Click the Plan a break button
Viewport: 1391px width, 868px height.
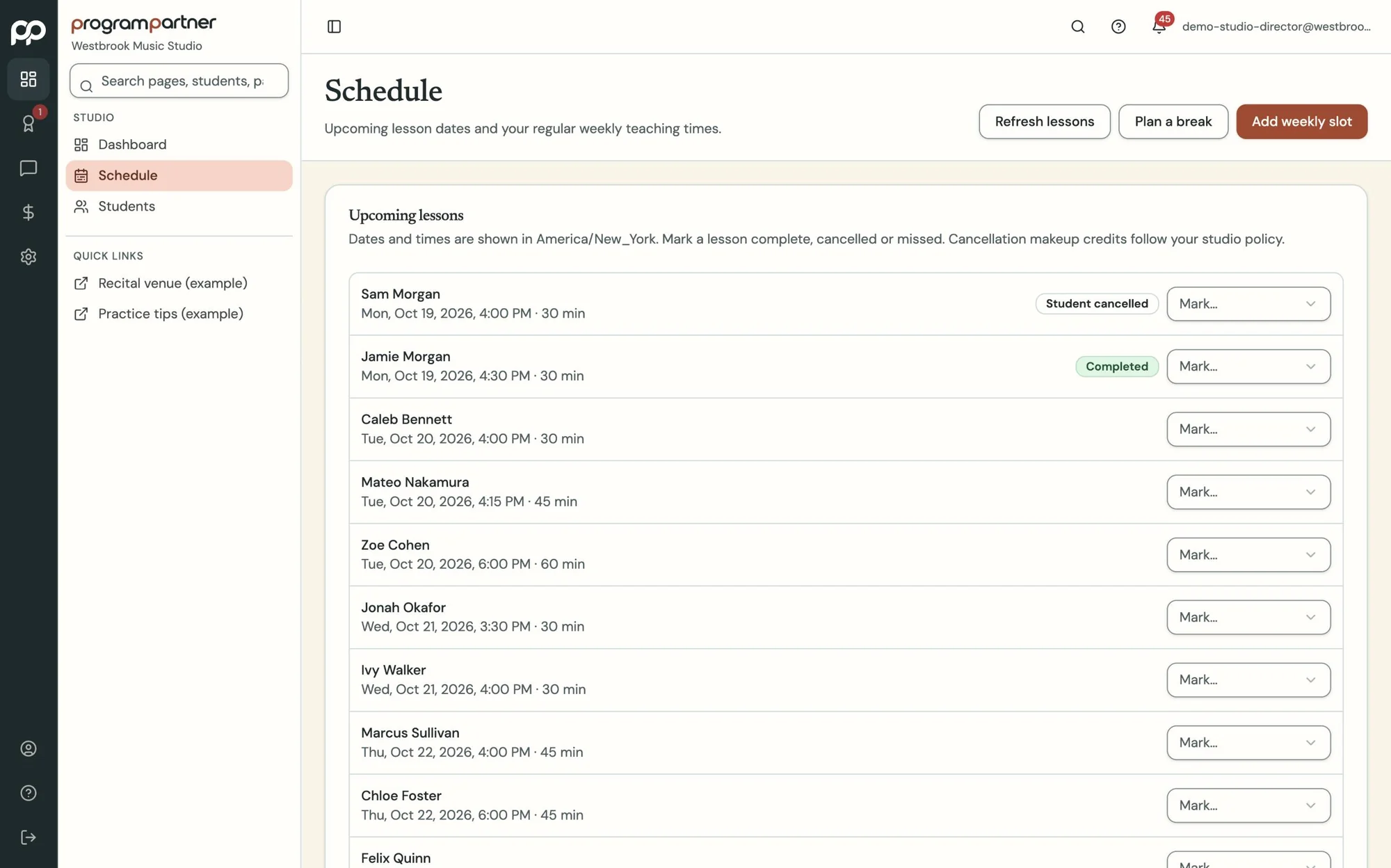click(x=1173, y=122)
